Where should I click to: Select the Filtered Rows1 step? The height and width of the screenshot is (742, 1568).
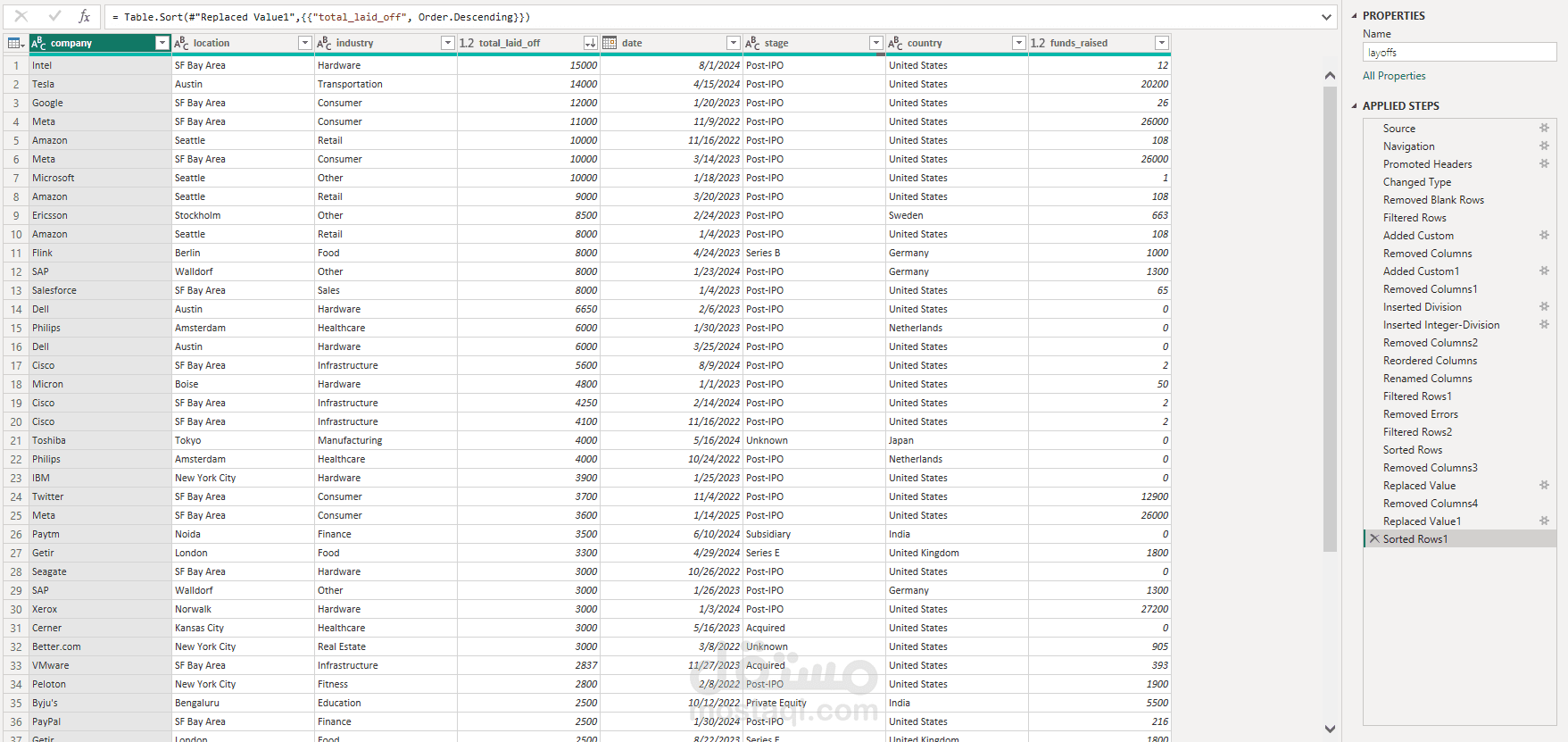(x=1417, y=396)
